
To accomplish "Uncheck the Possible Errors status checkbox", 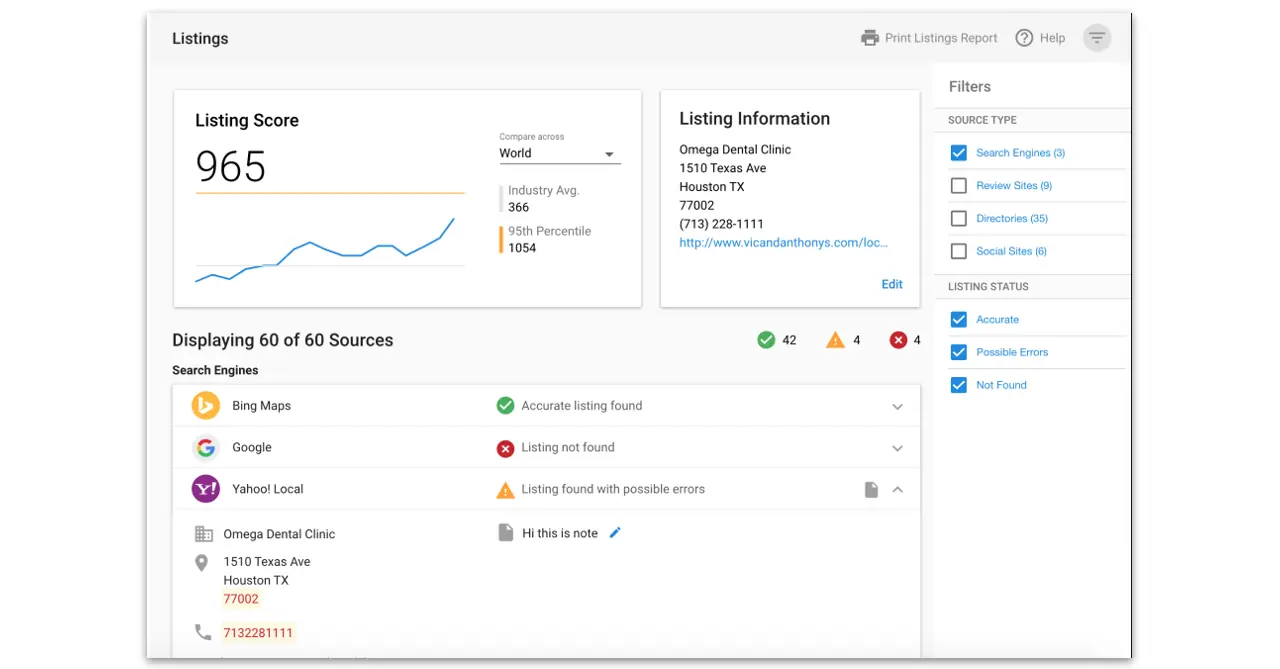I will point(959,352).
